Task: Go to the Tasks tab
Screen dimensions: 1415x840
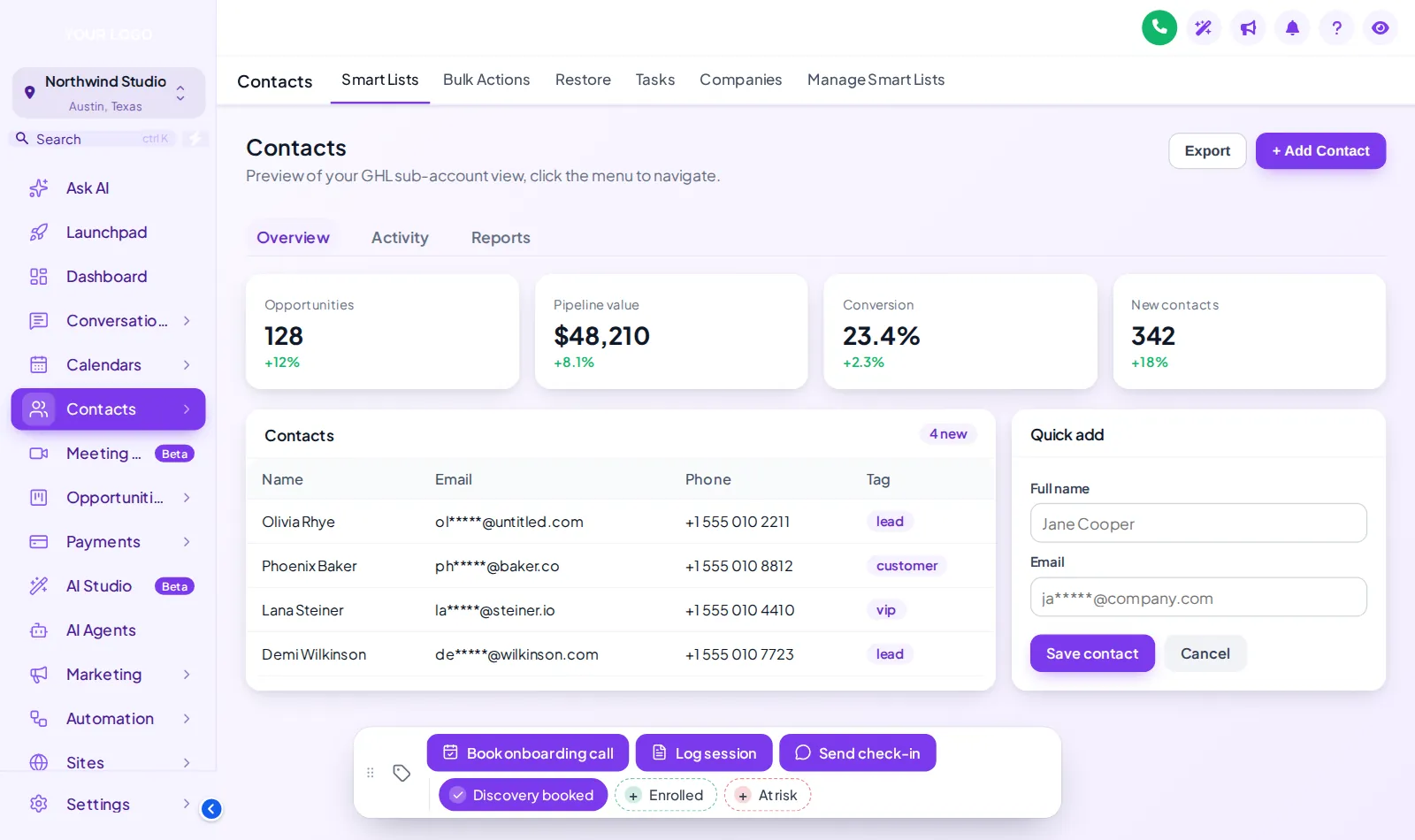Action: tap(655, 80)
